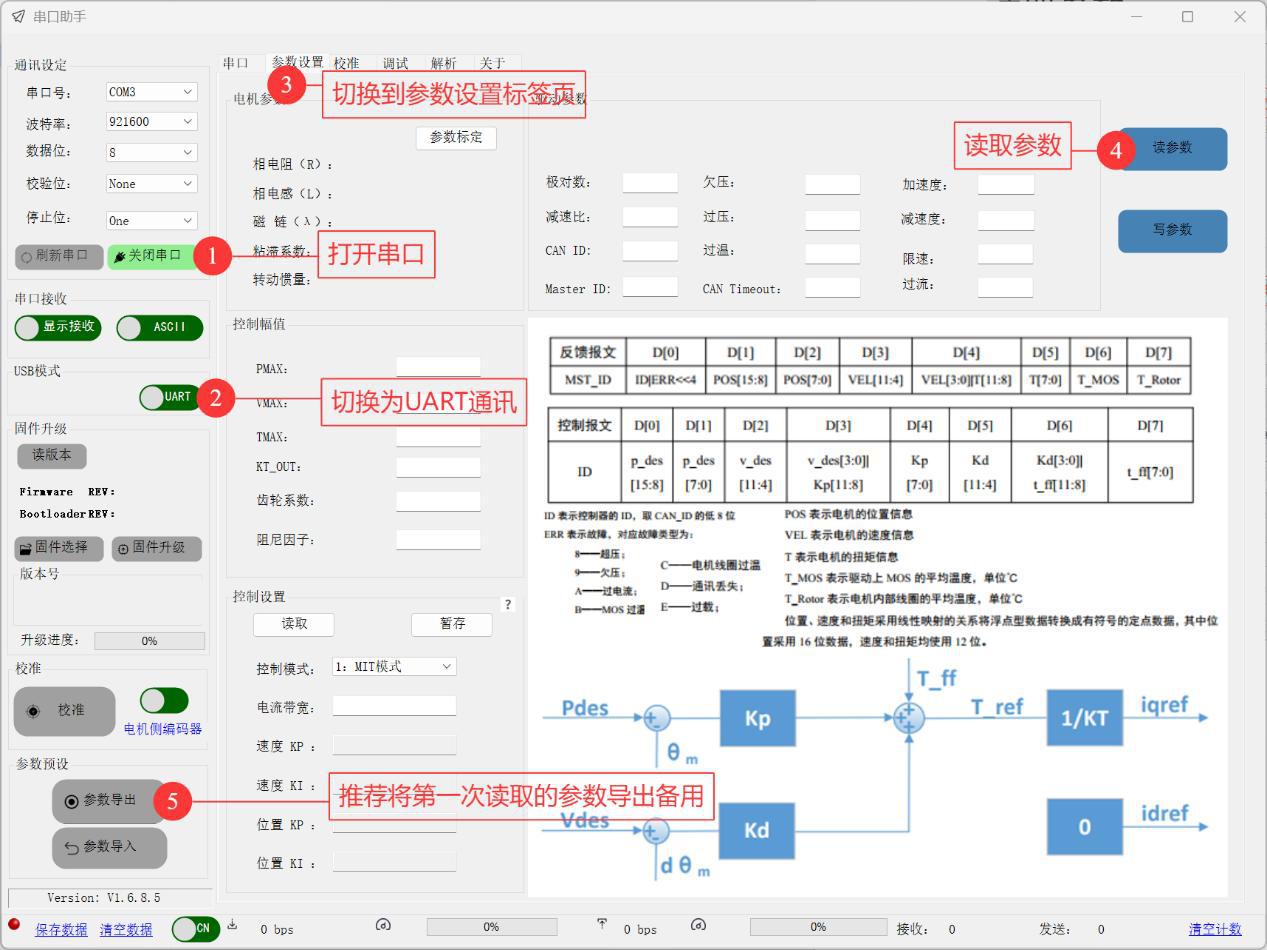Click the PMAX input field
Screen dimensions: 1267x950
[438, 368]
